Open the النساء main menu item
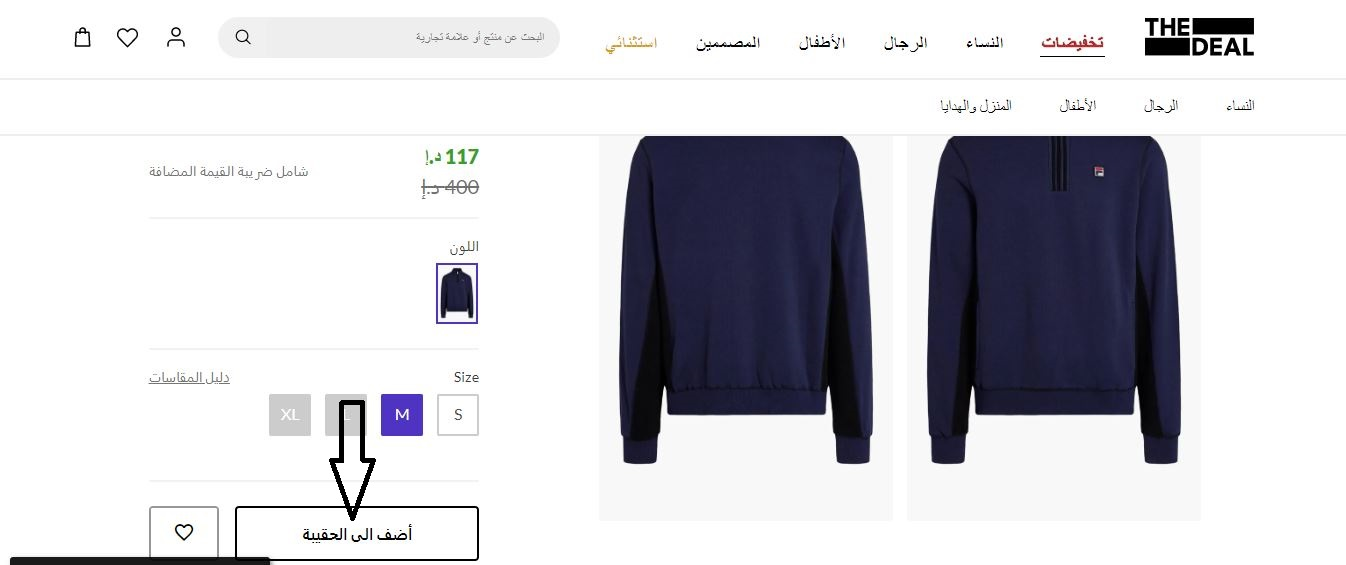 point(984,43)
